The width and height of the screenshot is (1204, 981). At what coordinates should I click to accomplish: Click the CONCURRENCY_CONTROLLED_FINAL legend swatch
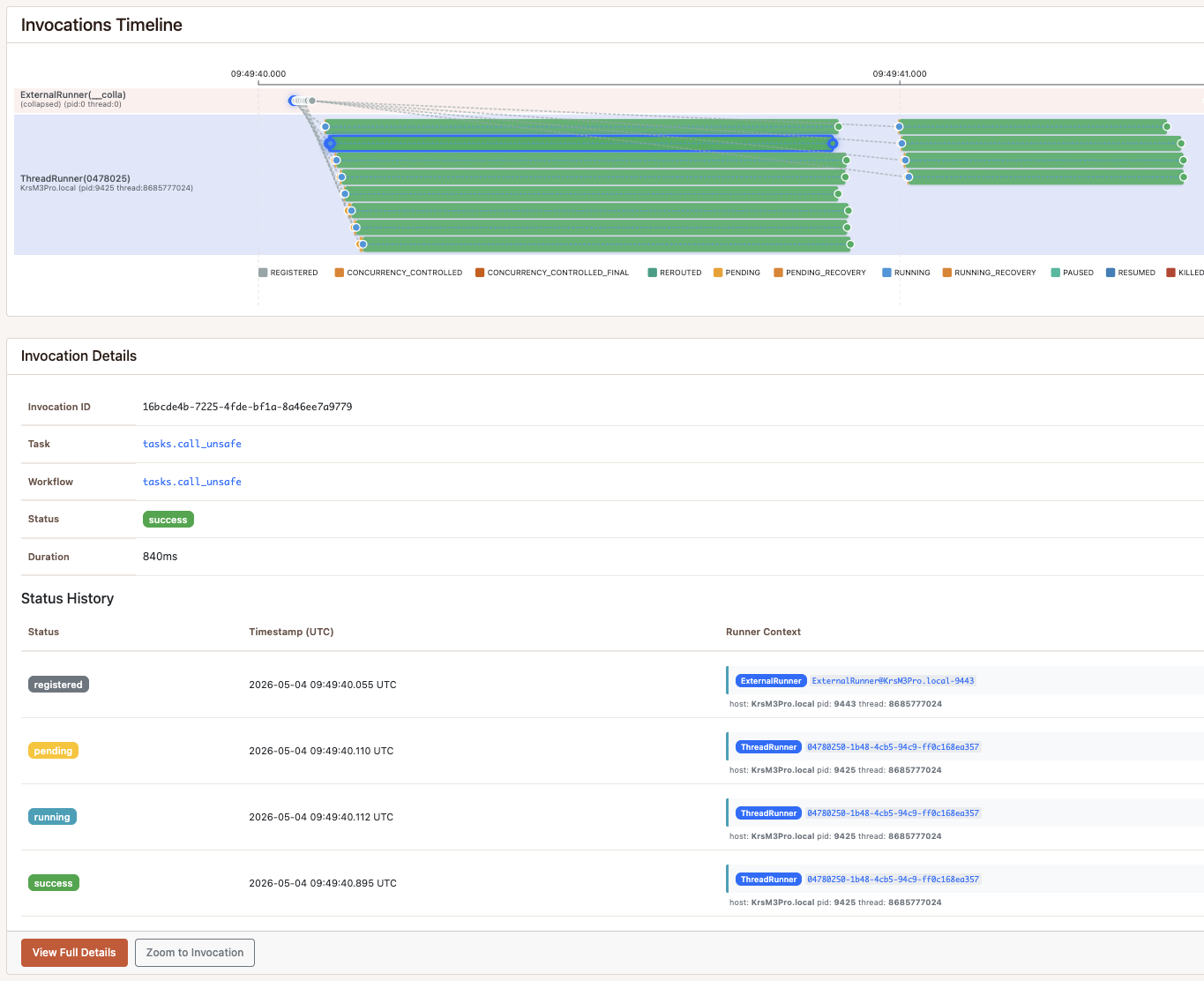click(480, 273)
